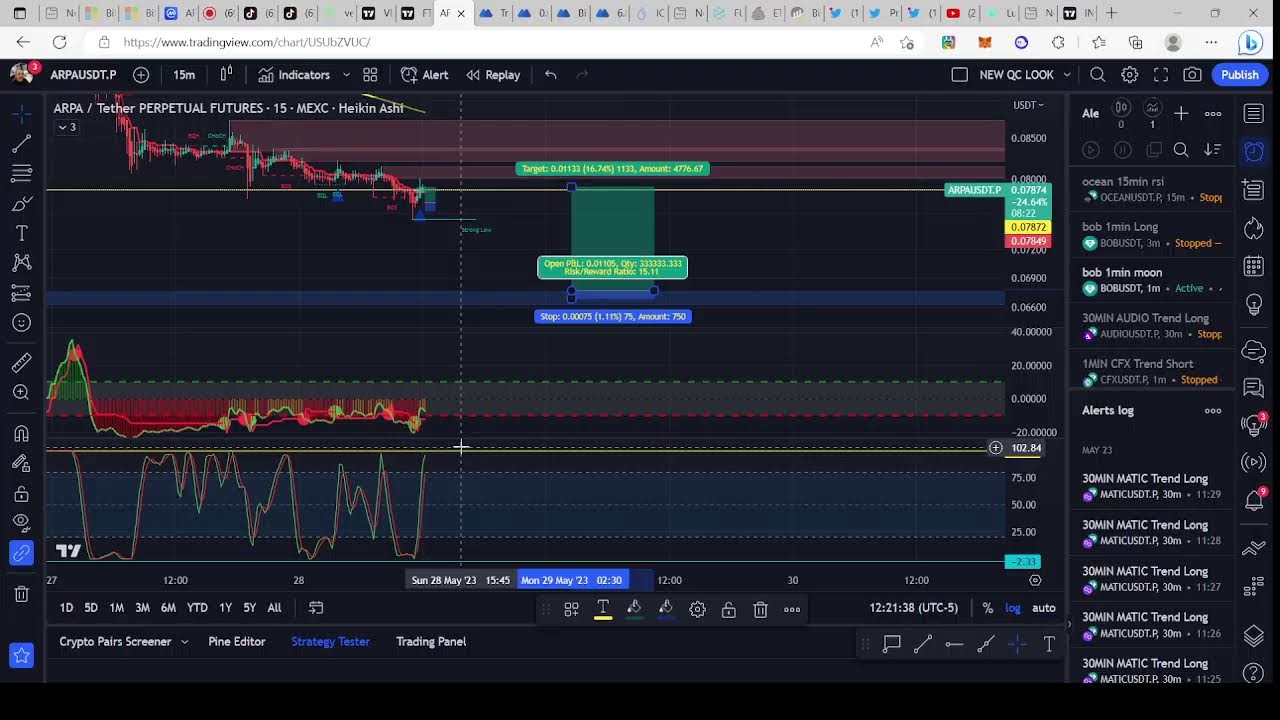Open the Crypto Pairs Screener tab

tap(115, 642)
